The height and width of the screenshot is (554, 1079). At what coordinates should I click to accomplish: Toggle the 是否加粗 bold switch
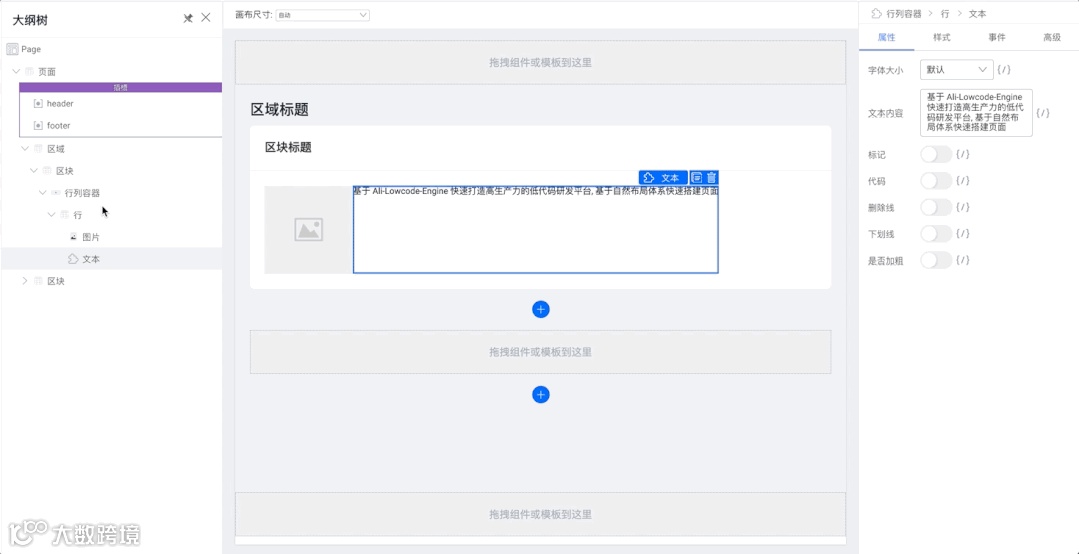point(936,260)
